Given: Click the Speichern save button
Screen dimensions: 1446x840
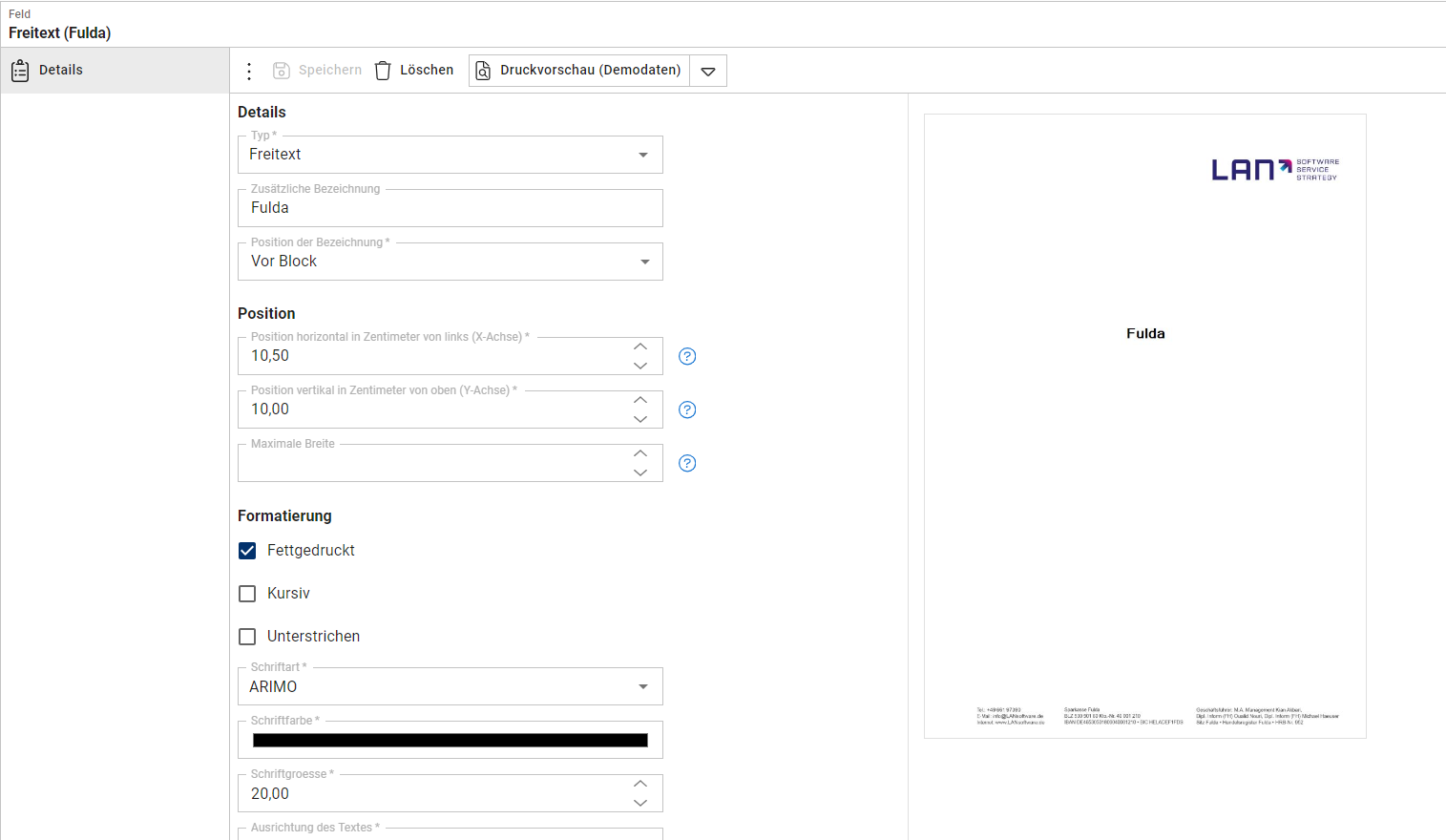Looking at the screenshot, I should point(317,71).
